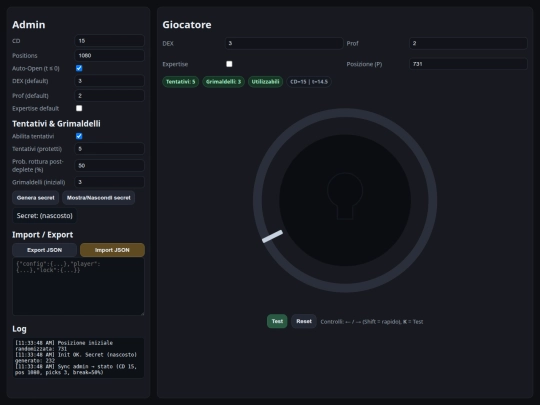The image size is (540, 405).
Task: Click the Prof (default) input field
Action: pos(110,95)
